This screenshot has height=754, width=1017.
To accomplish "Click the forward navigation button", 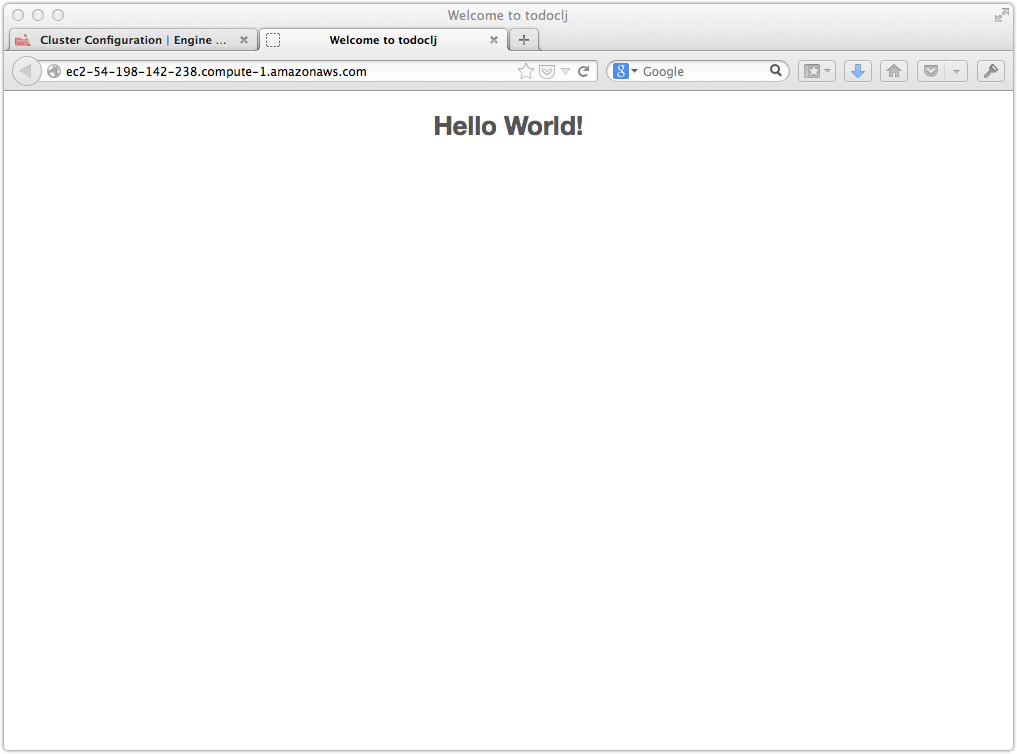I will pyautogui.click(x=46, y=71).
